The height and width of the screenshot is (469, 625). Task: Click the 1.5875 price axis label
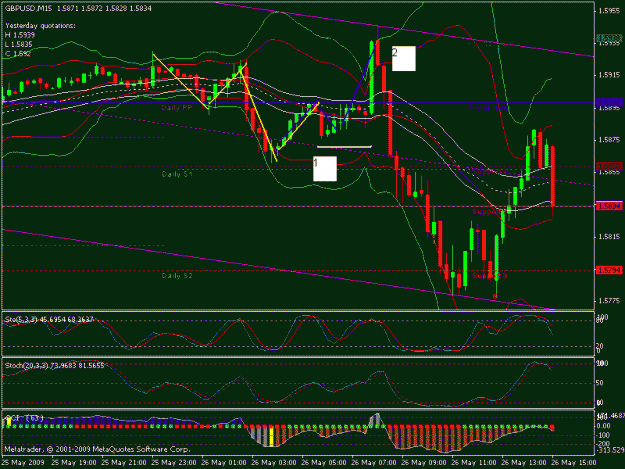point(609,140)
